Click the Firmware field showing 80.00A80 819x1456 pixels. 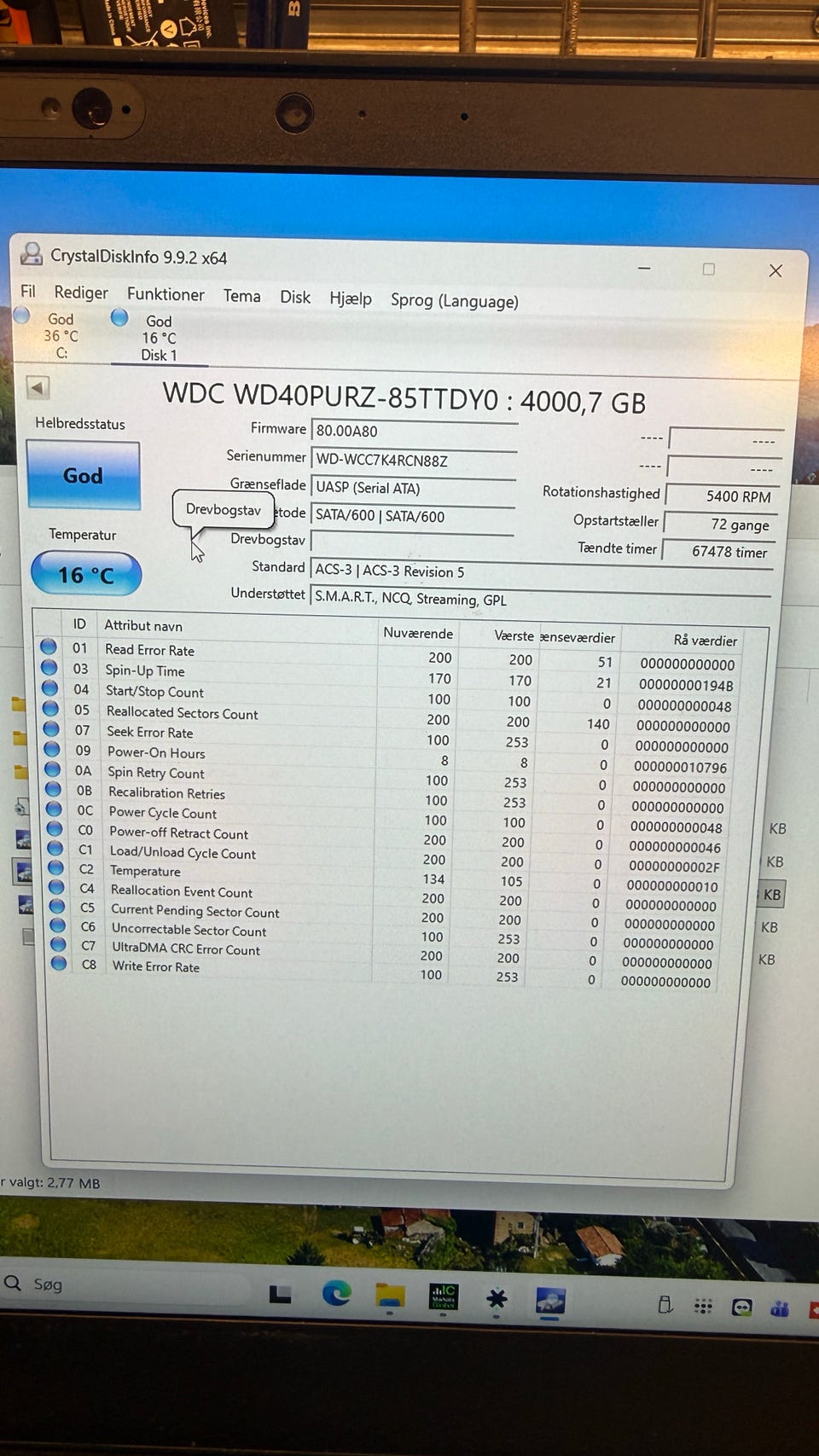414,432
